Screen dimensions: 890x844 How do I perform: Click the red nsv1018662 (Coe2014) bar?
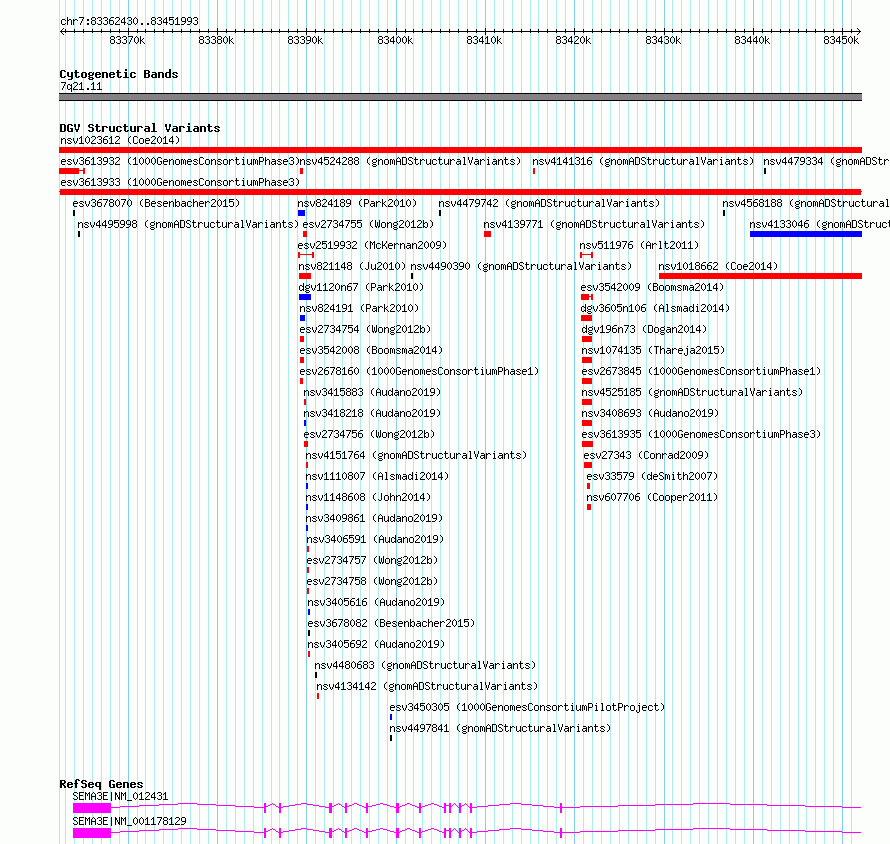(x=760, y=276)
